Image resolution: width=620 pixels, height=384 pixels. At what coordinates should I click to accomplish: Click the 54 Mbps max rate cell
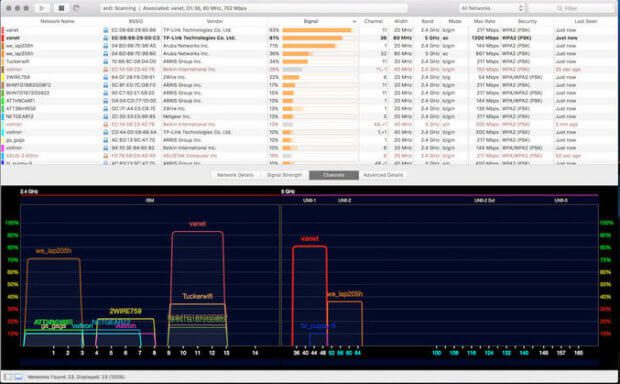pyautogui.click(x=488, y=77)
